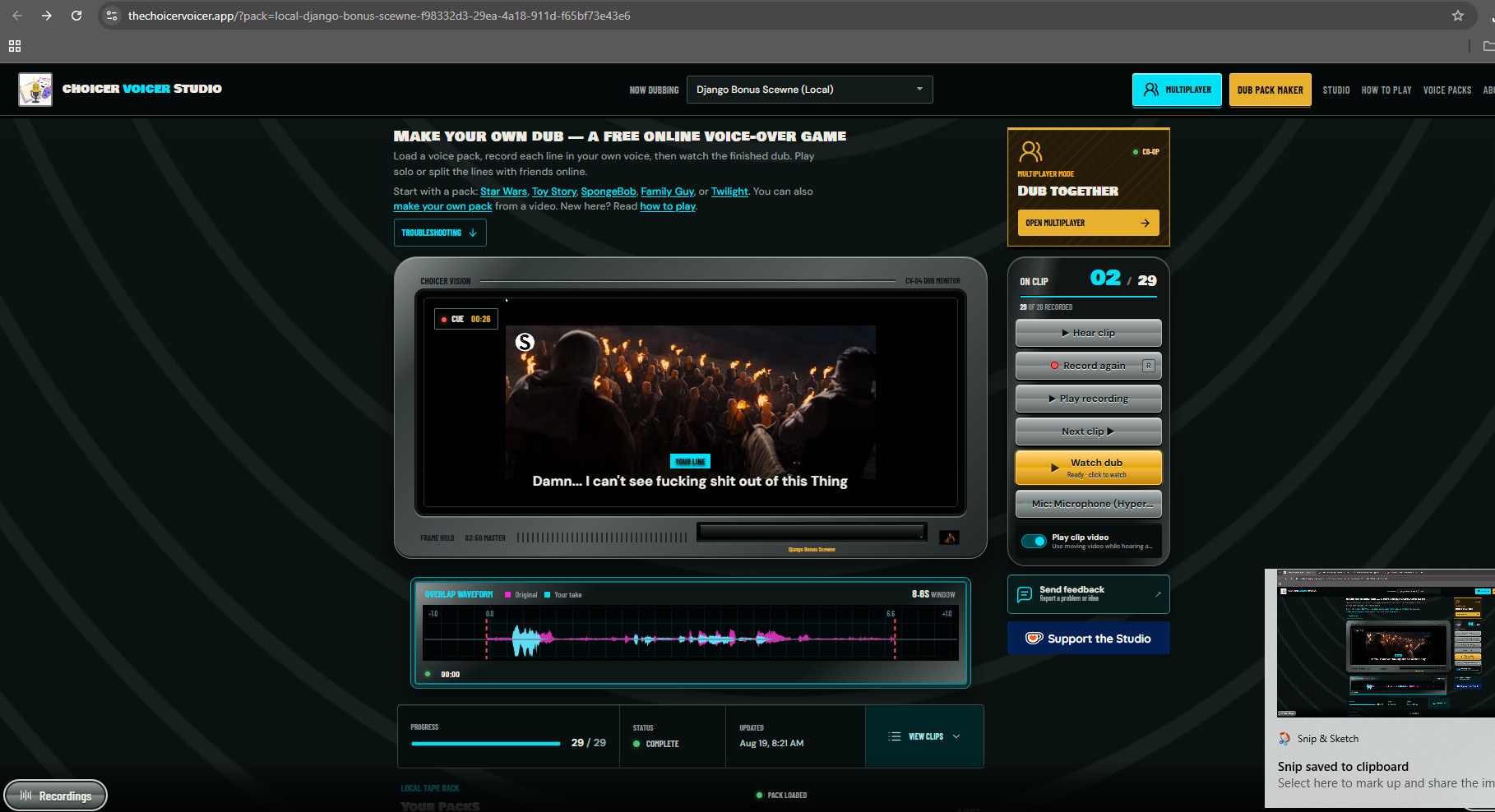Click the overlap waveform display

(691, 634)
